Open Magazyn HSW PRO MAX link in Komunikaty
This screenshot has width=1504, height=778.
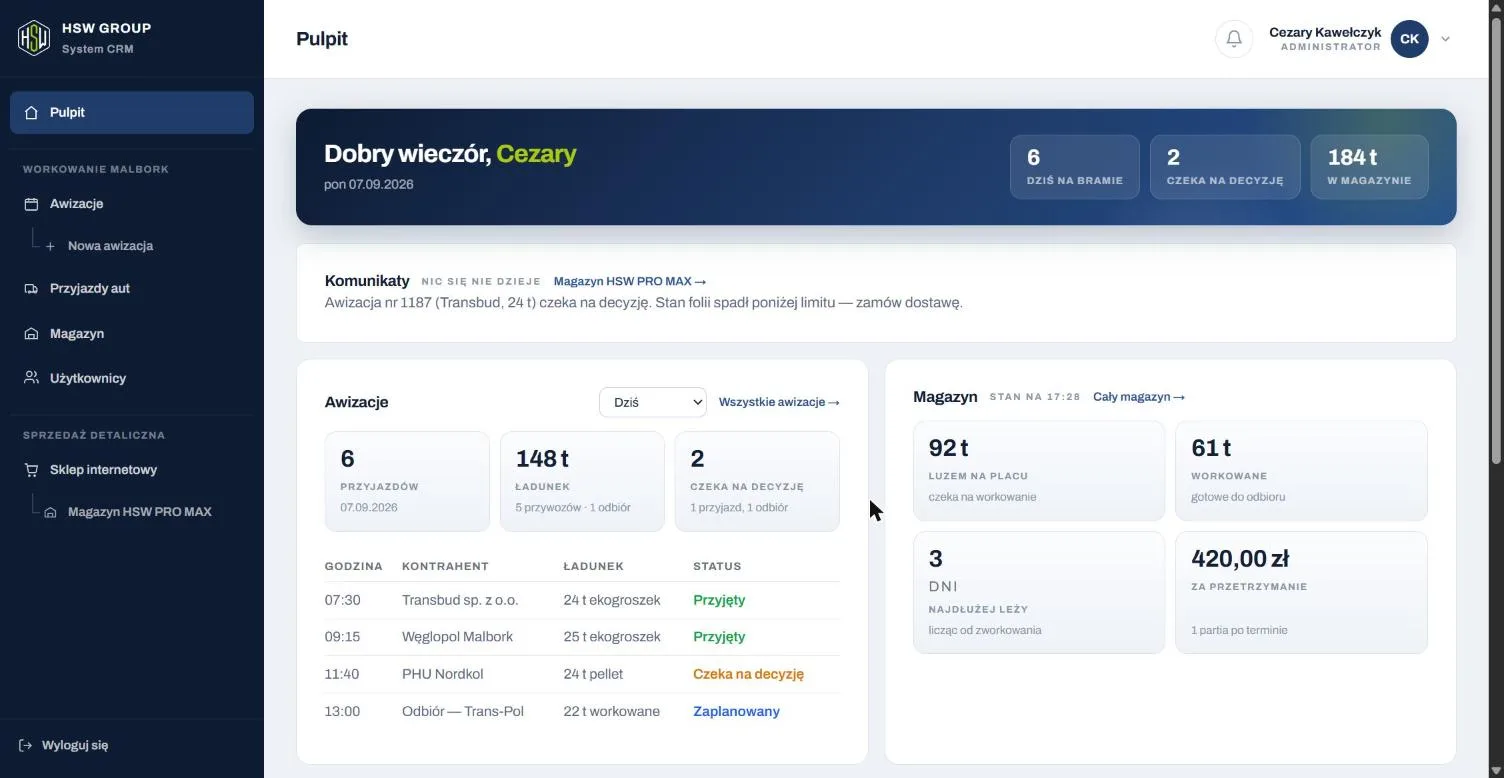pyautogui.click(x=630, y=282)
